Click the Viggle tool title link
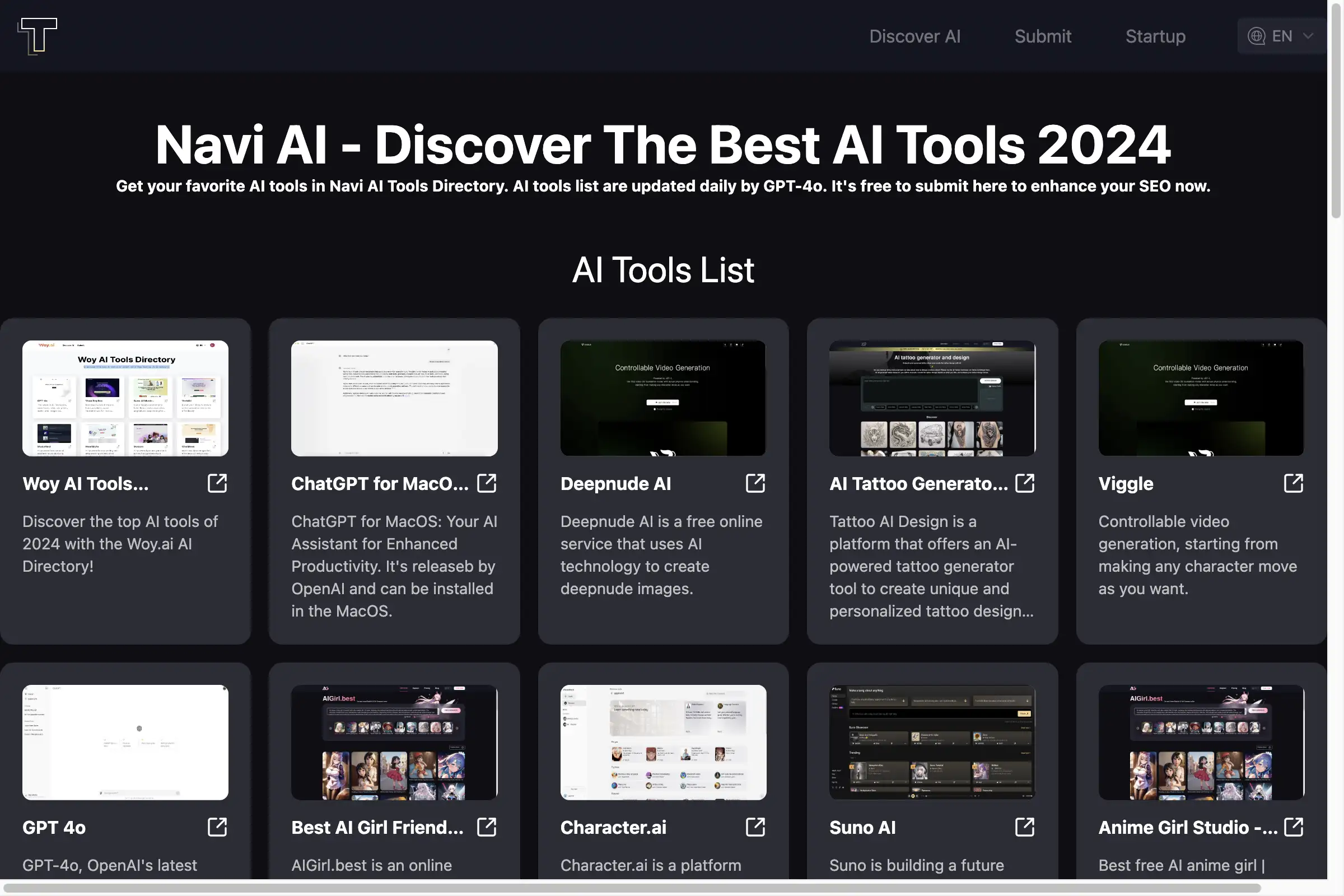Image resolution: width=1344 pixels, height=896 pixels. 1125,483
